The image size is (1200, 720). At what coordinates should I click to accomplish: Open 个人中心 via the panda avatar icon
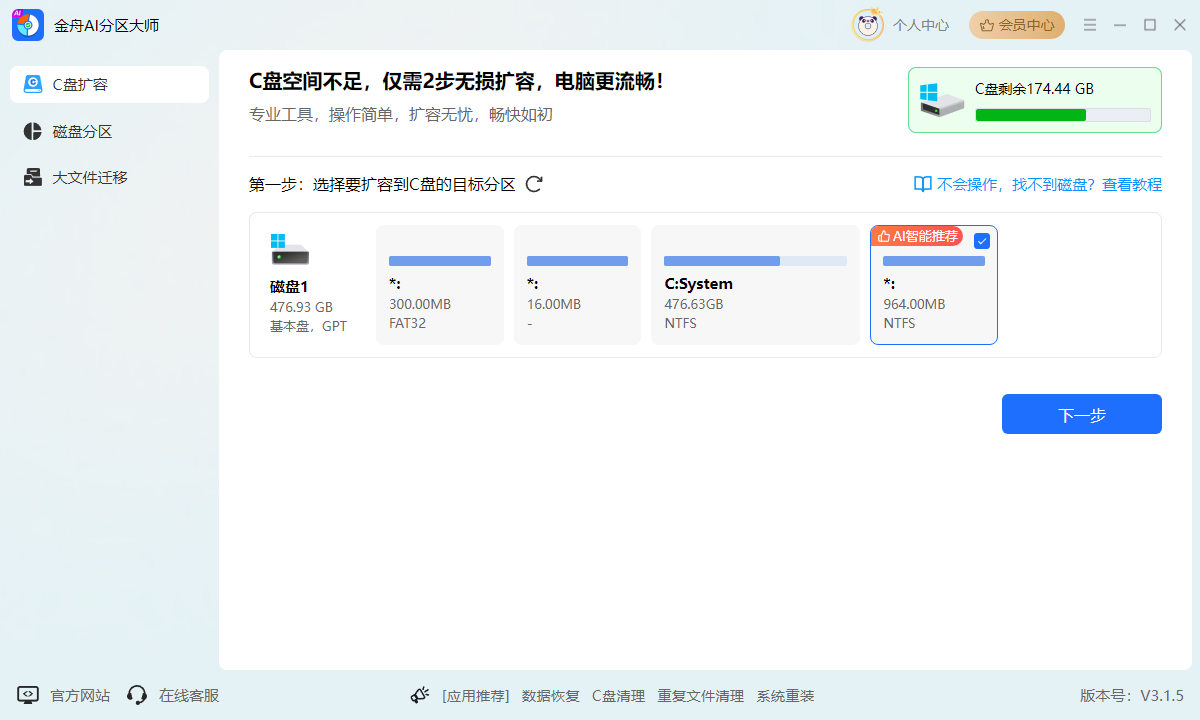coord(868,24)
